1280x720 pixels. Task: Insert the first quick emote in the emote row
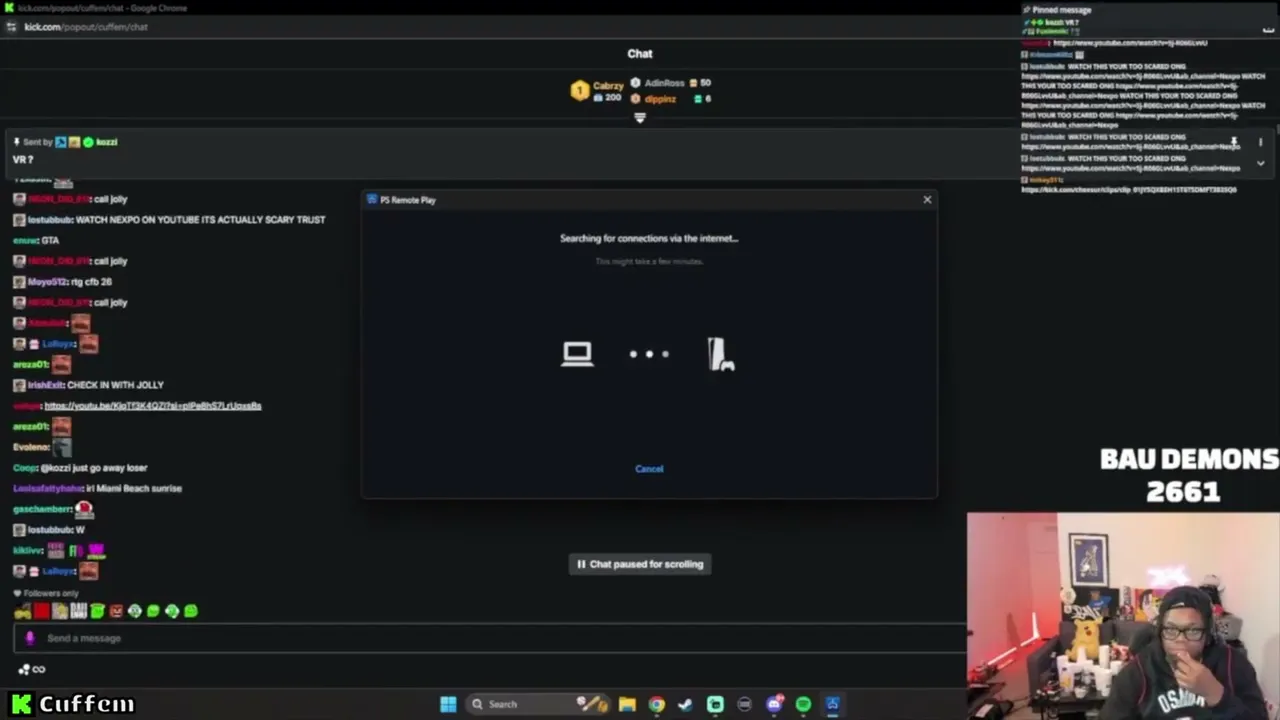tap(22, 611)
